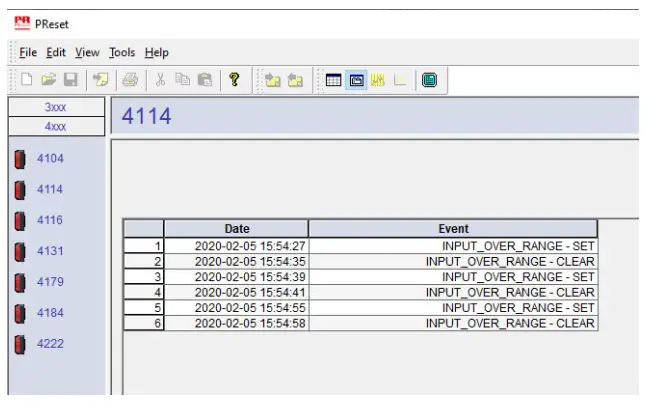The width and height of the screenshot is (649, 407).
Task: Select device 4222 in the sidebar
Action: pos(50,344)
